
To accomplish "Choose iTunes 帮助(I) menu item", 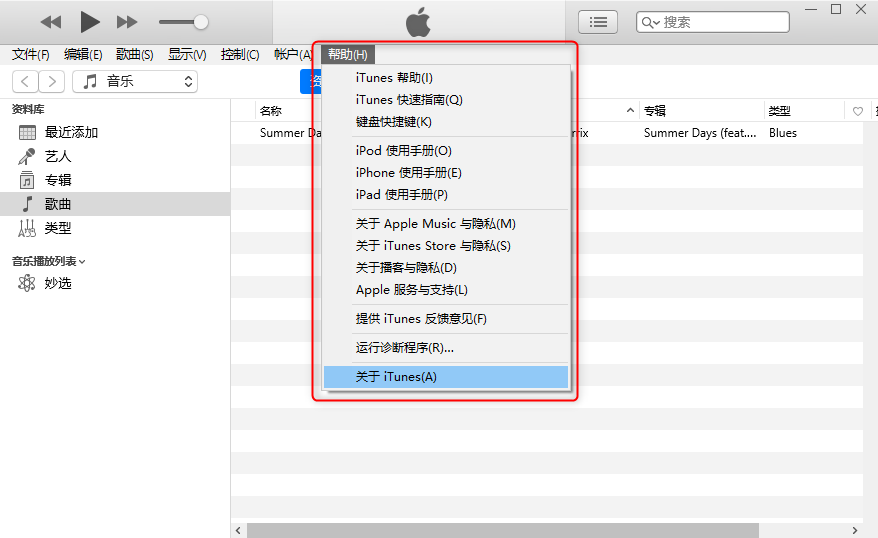I will 446,78.
